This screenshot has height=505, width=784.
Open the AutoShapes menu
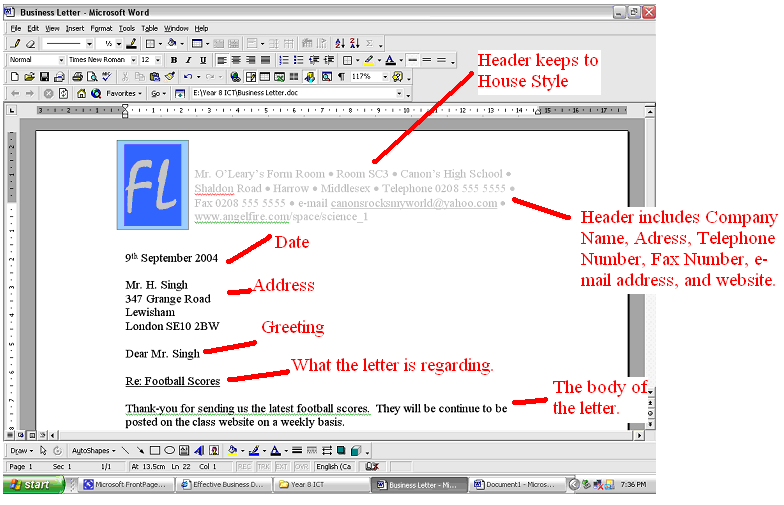(93, 450)
